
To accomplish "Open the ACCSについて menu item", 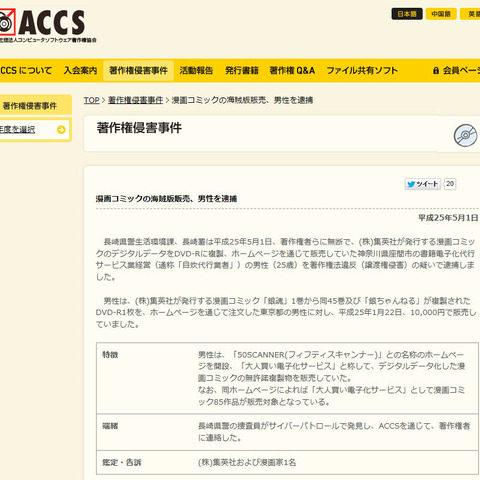I will [26, 71].
